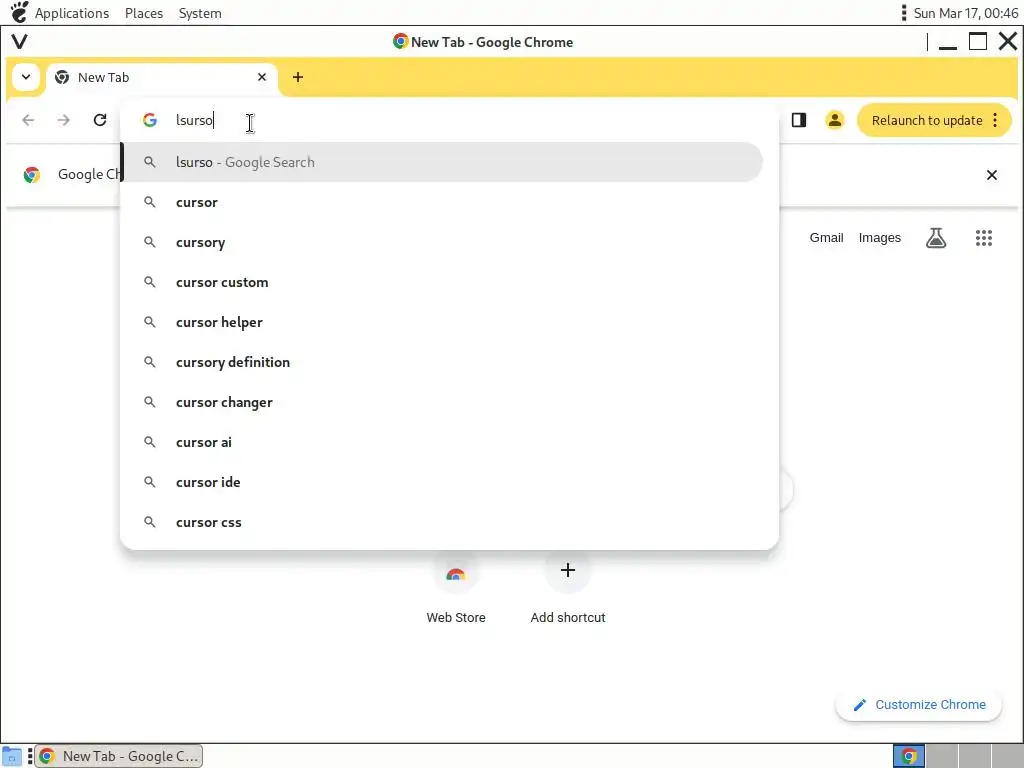Open the window menu V icon
Viewport: 1024px width, 768px height.
click(x=20, y=42)
